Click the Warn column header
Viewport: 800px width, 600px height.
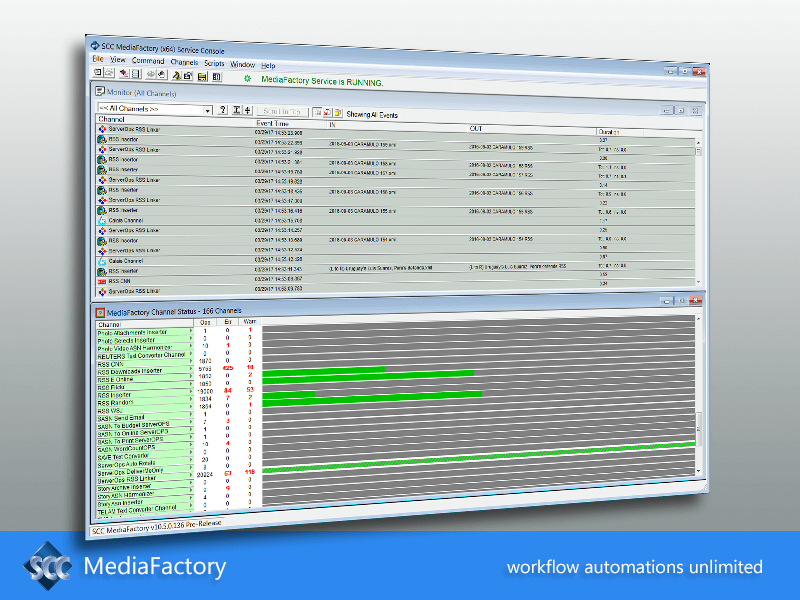tap(250, 321)
